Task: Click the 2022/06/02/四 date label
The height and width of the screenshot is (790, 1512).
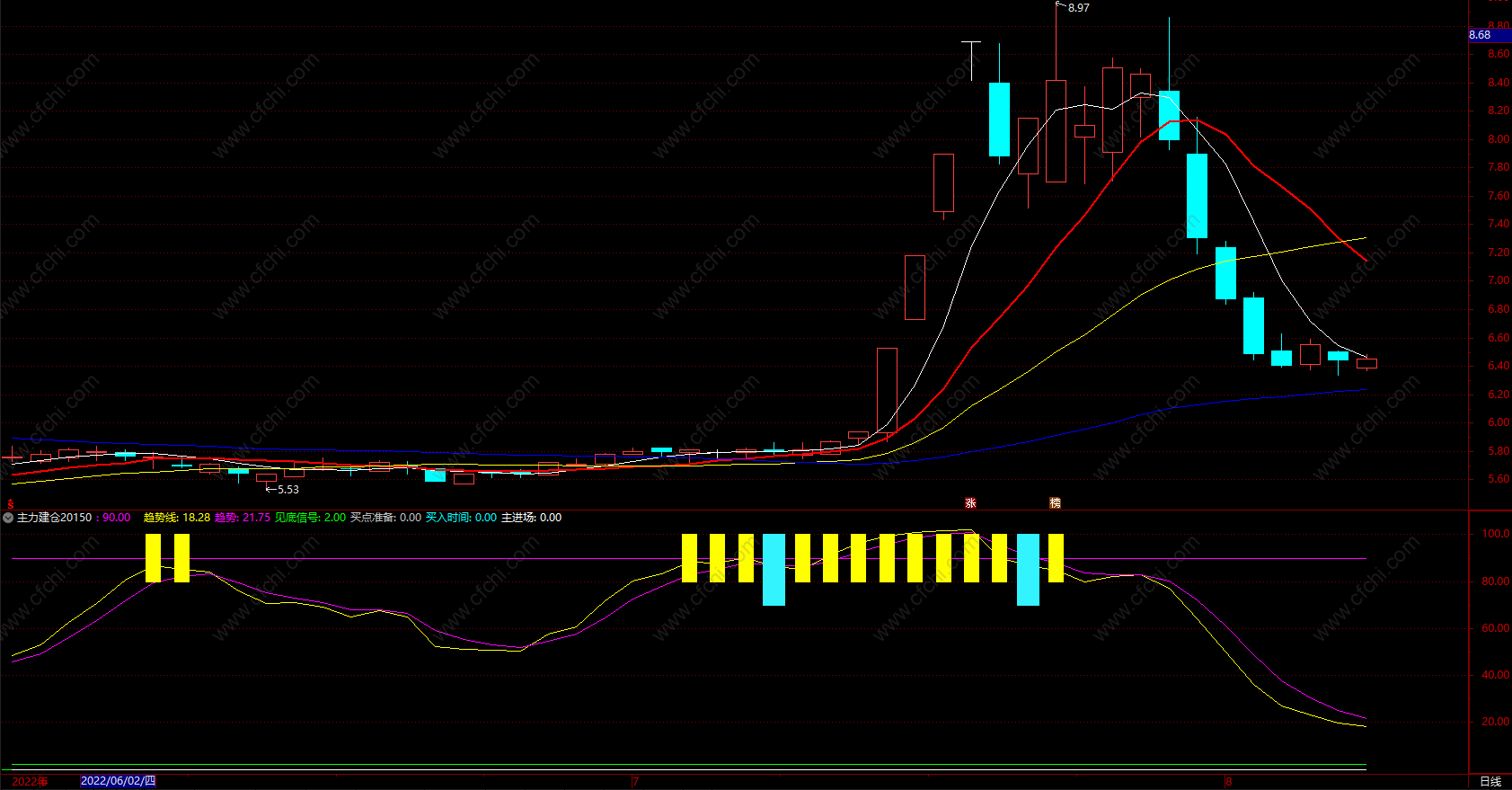Action: point(119,781)
